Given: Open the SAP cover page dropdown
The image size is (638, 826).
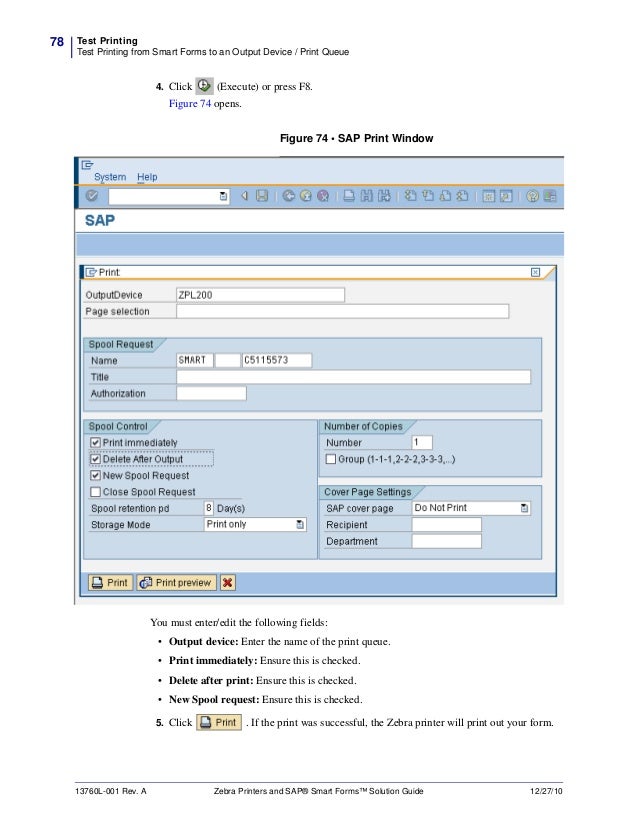Looking at the screenshot, I should tap(524, 508).
